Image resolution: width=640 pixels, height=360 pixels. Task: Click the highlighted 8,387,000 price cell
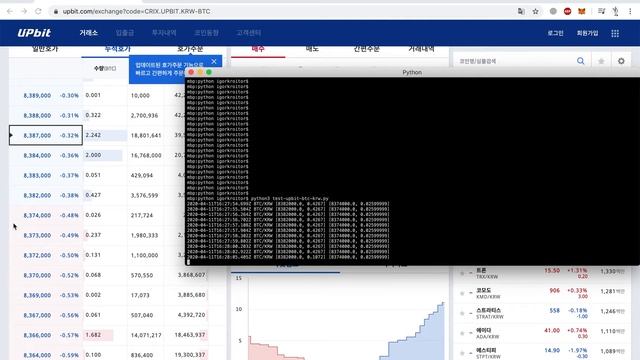pyautogui.click(x=46, y=135)
